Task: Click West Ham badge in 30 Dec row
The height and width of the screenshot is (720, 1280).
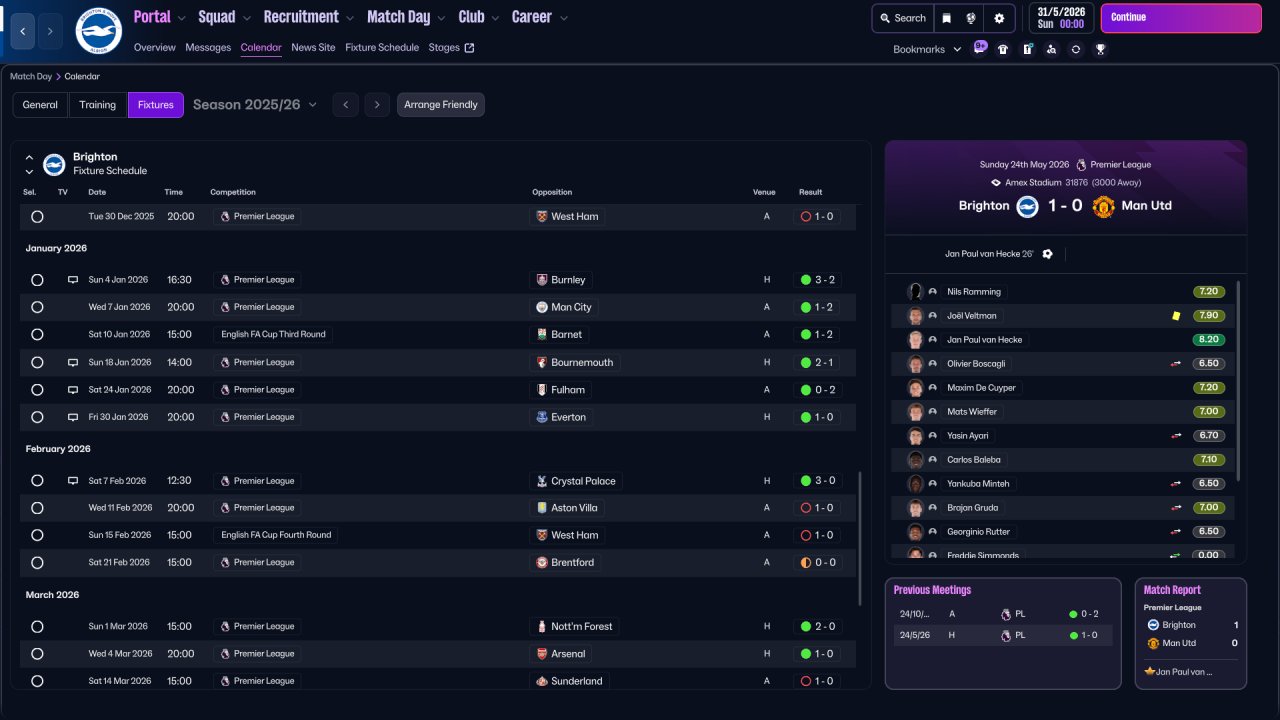Action: tap(542, 216)
